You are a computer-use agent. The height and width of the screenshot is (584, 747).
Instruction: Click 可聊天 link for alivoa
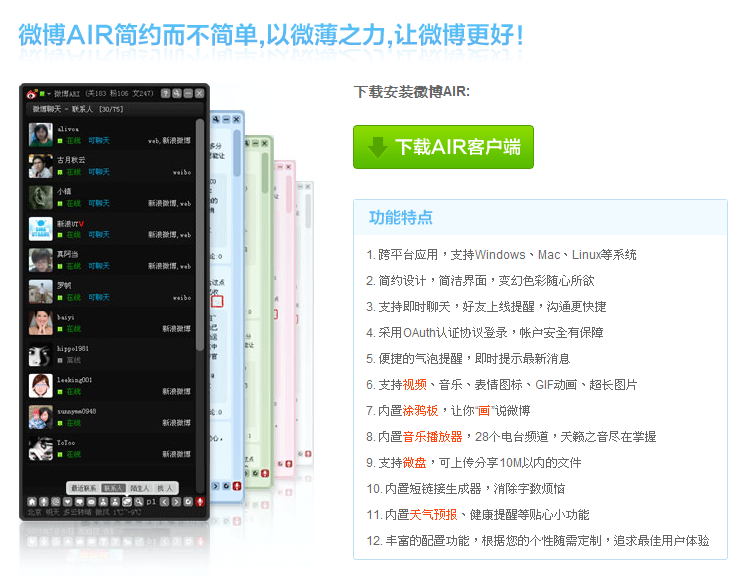coord(99,141)
